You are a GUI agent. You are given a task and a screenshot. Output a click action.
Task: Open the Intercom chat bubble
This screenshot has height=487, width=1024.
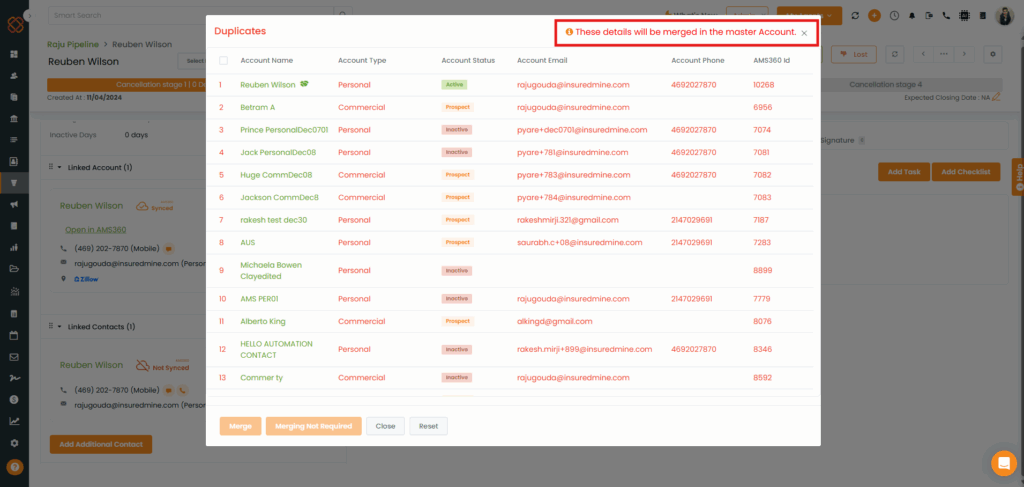point(1003,463)
